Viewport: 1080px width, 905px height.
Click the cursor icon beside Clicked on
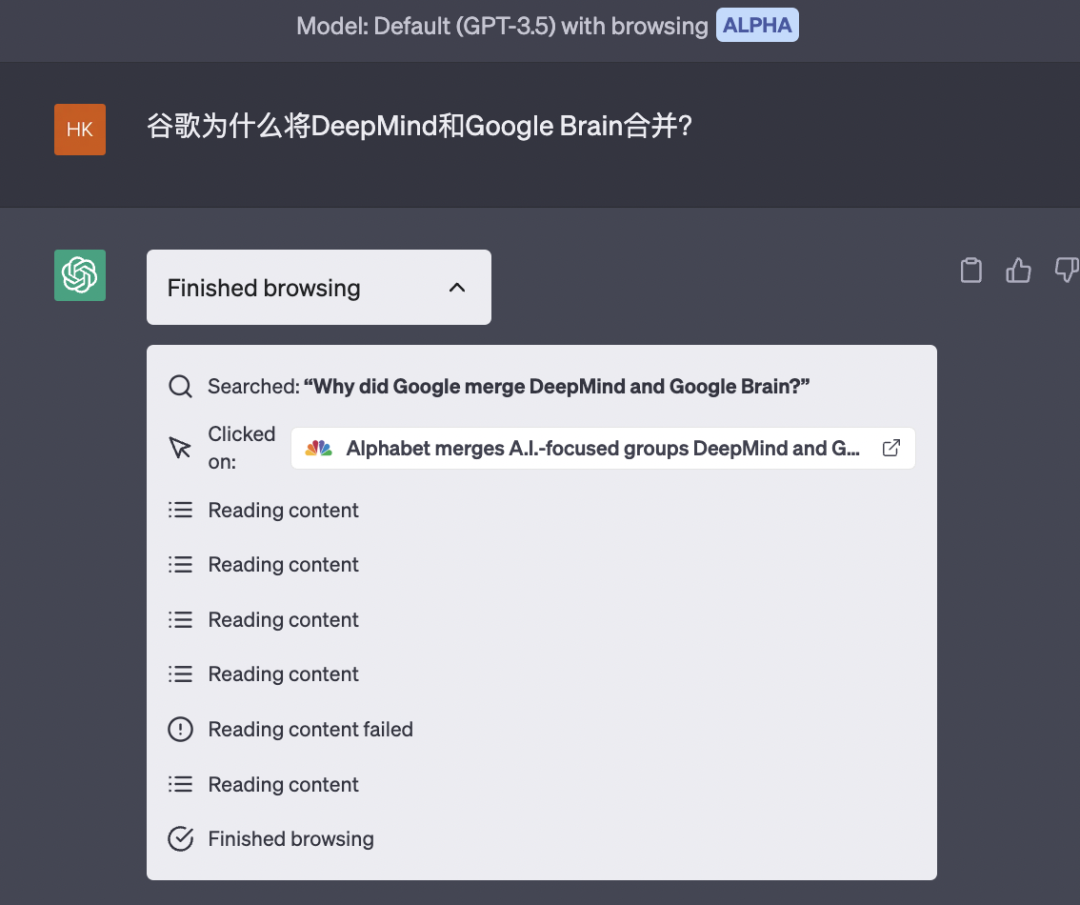(x=180, y=448)
